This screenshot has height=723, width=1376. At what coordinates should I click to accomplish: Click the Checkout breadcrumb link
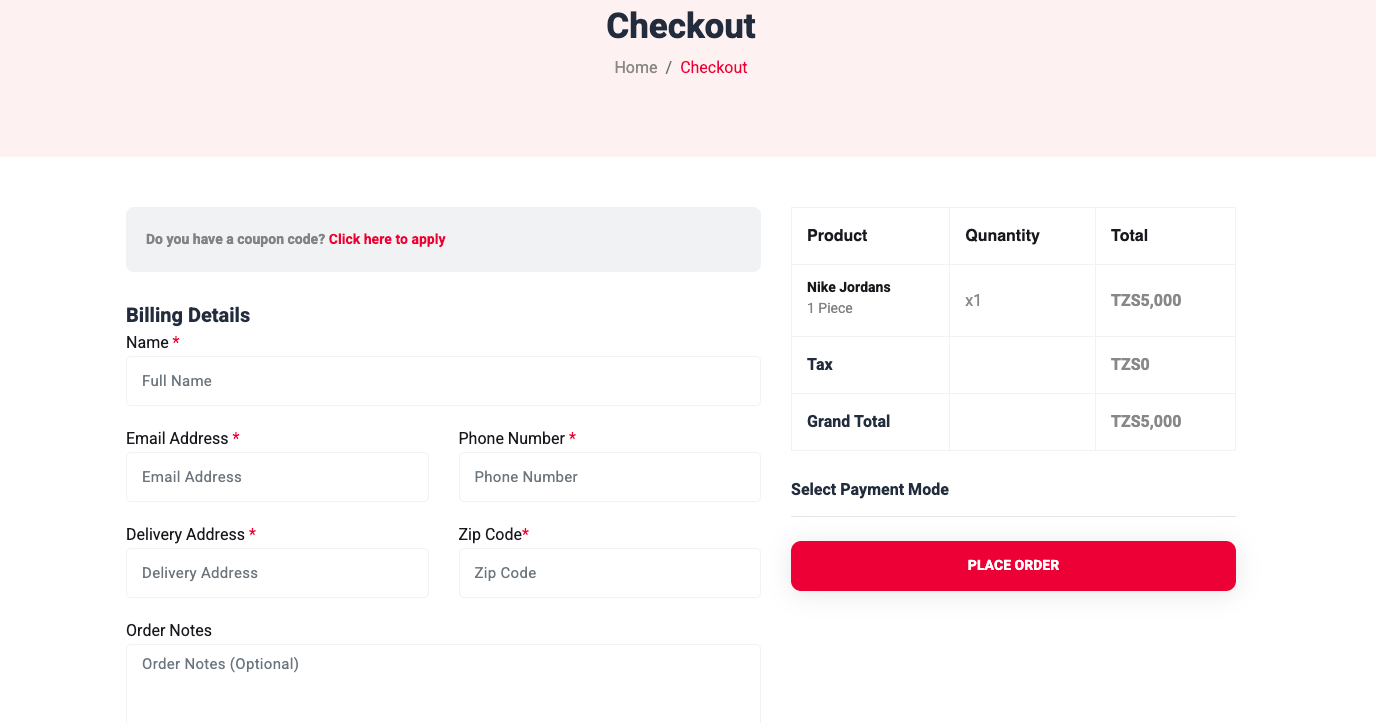point(713,67)
